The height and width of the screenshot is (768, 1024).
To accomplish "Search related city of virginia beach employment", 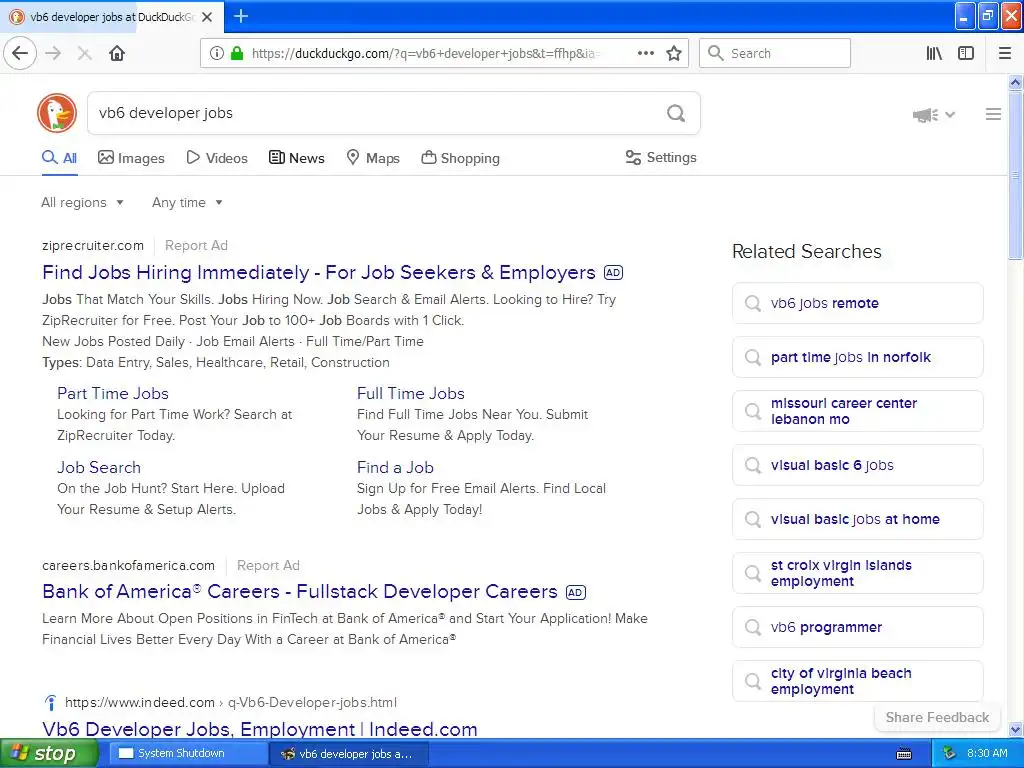I will (857, 680).
